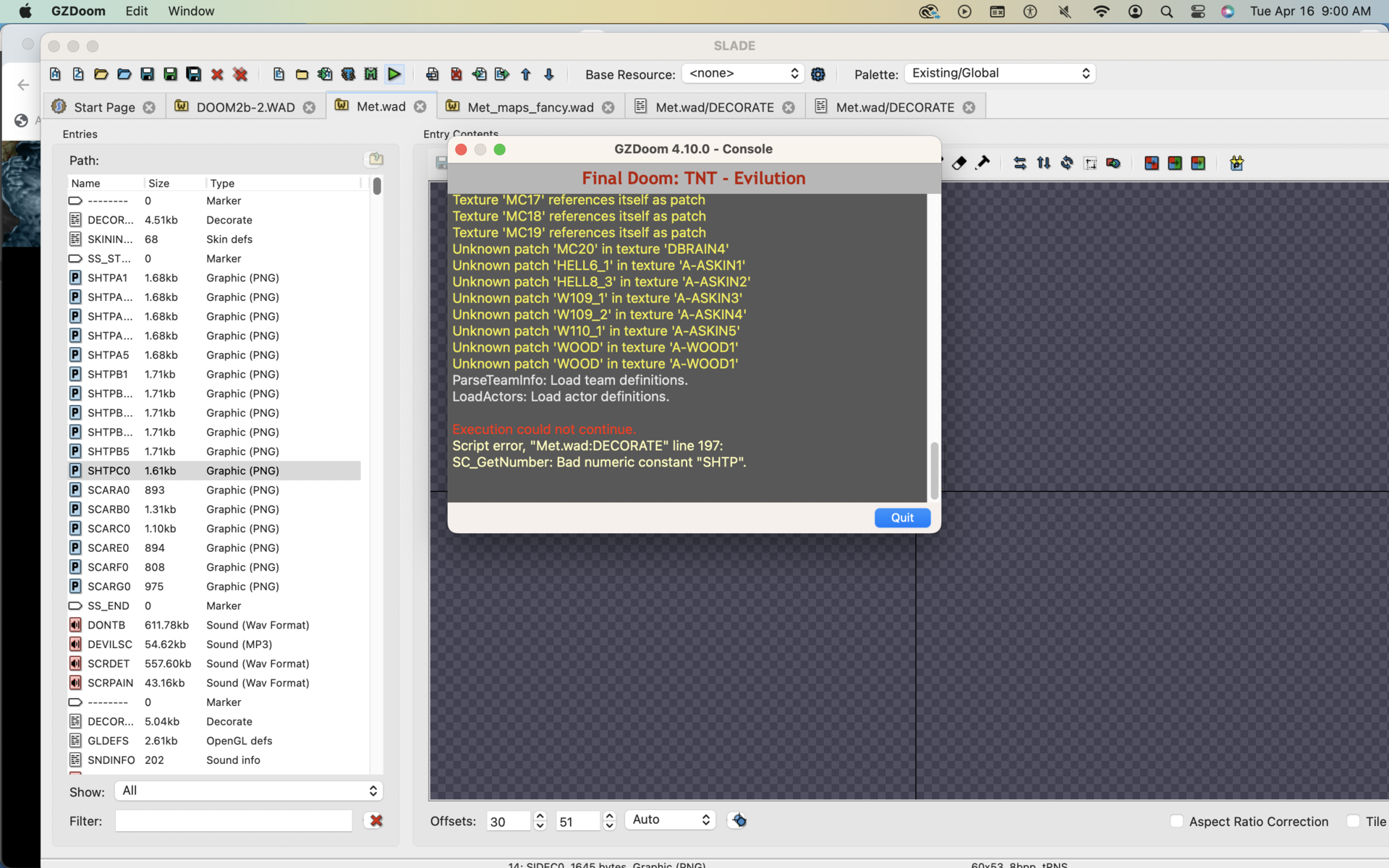Open Base Resource settings gear icon
Screen dimensions: 1389x868
point(818,74)
